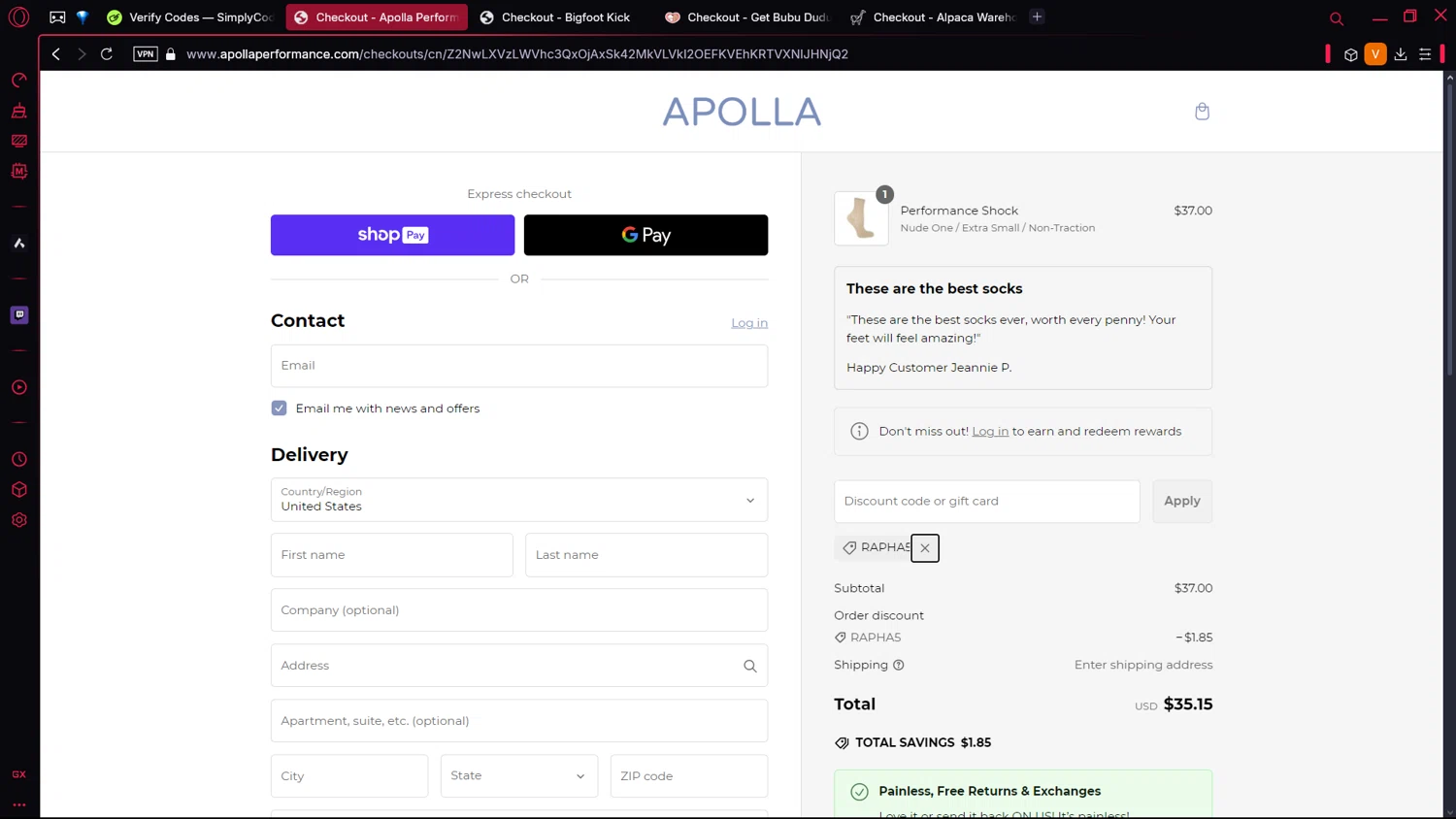Focus the First name field

point(392,555)
